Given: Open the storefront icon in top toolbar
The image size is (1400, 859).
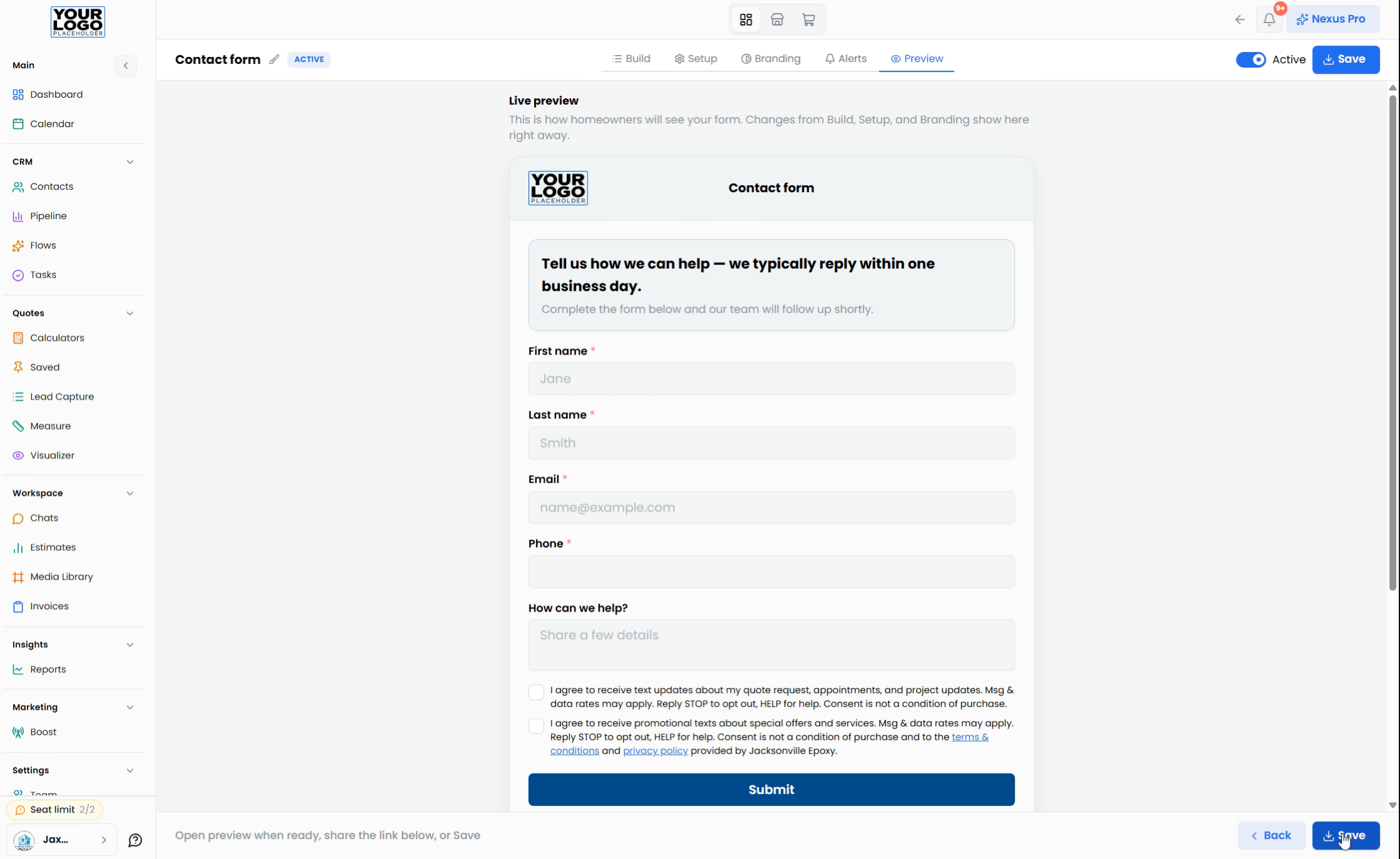Looking at the screenshot, I should pos(777,19).
